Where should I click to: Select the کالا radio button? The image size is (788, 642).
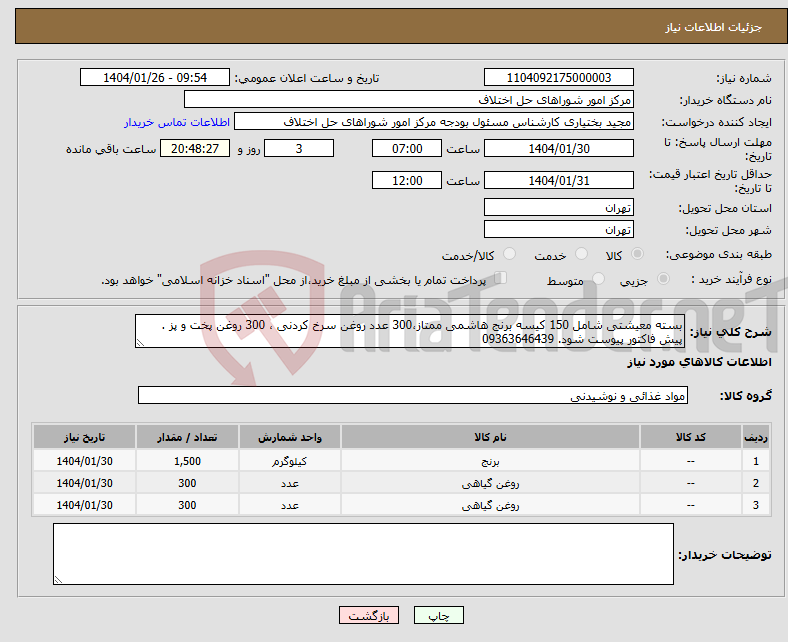(x=637, y=254)
